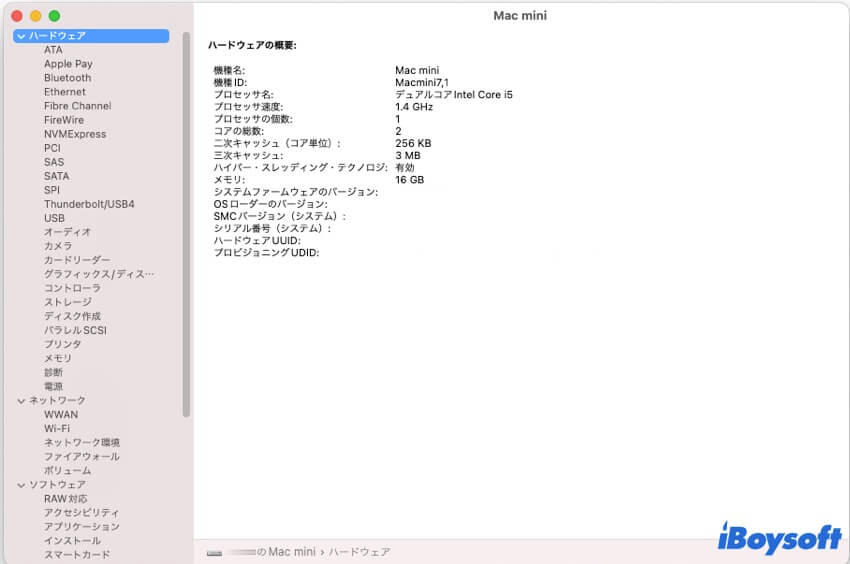Select アクセシビリティ in the sidebar
This screenshot has height=564, width=850.
tap(81, 513)
